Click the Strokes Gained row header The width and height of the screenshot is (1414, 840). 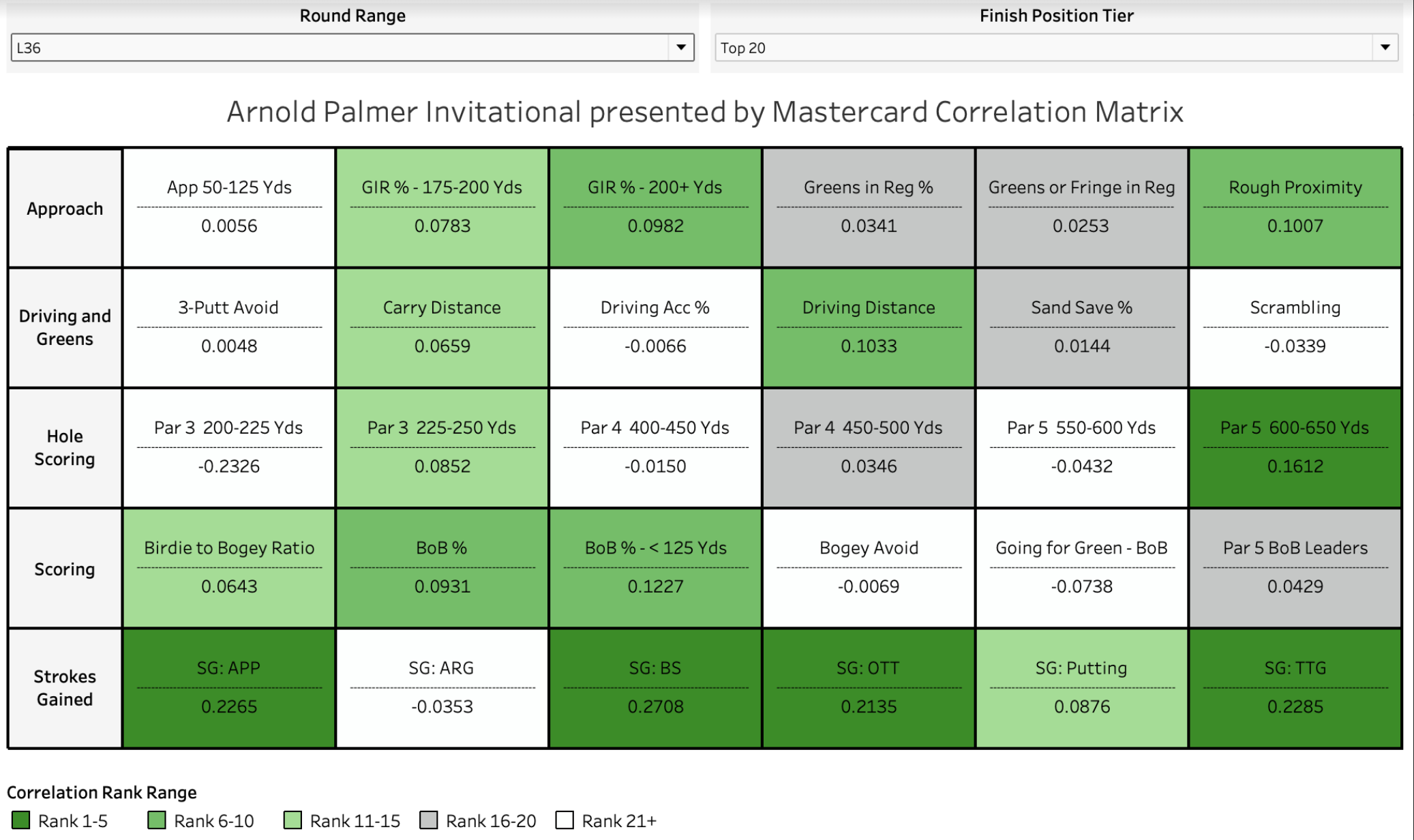tap(65, 688)
